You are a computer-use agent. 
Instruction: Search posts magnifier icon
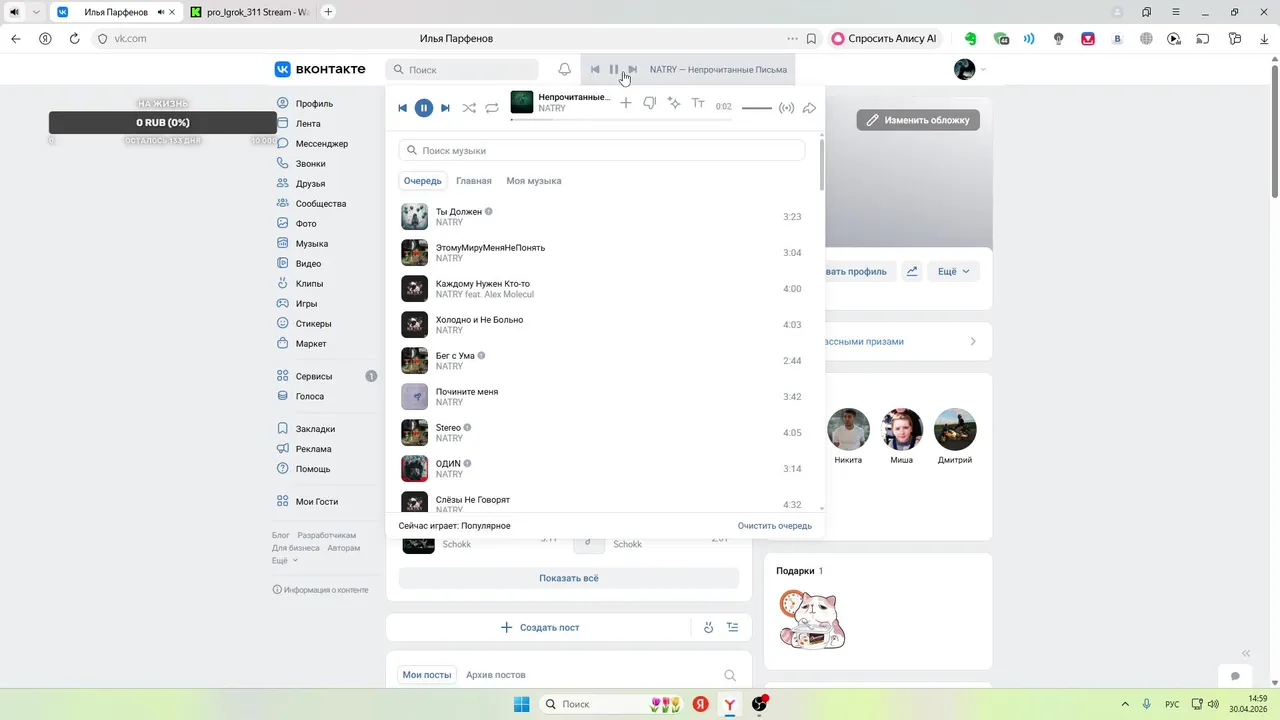730,675
